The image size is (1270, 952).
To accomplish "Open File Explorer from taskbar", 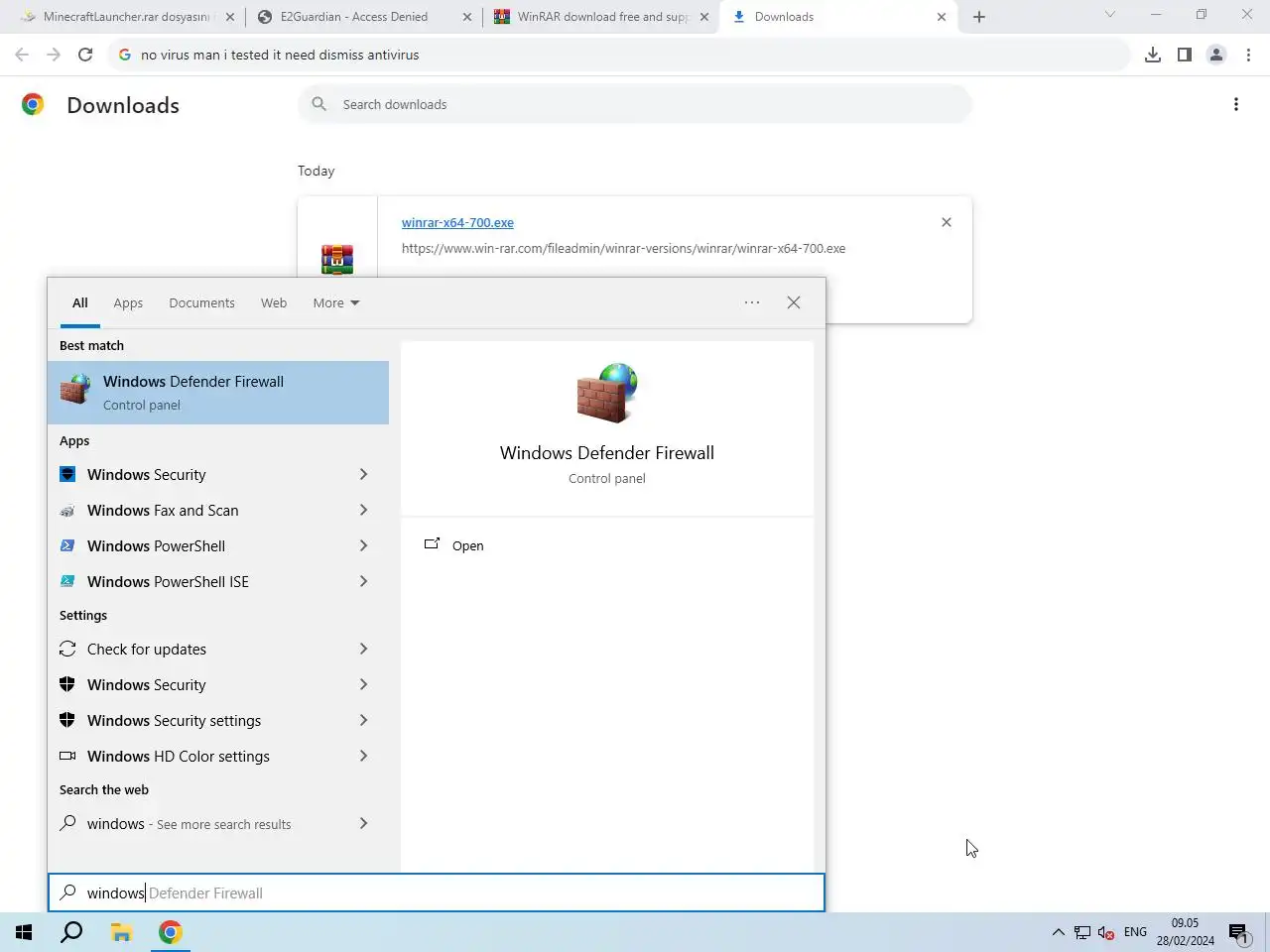I will pyautogui.click(x=121, y=932).
